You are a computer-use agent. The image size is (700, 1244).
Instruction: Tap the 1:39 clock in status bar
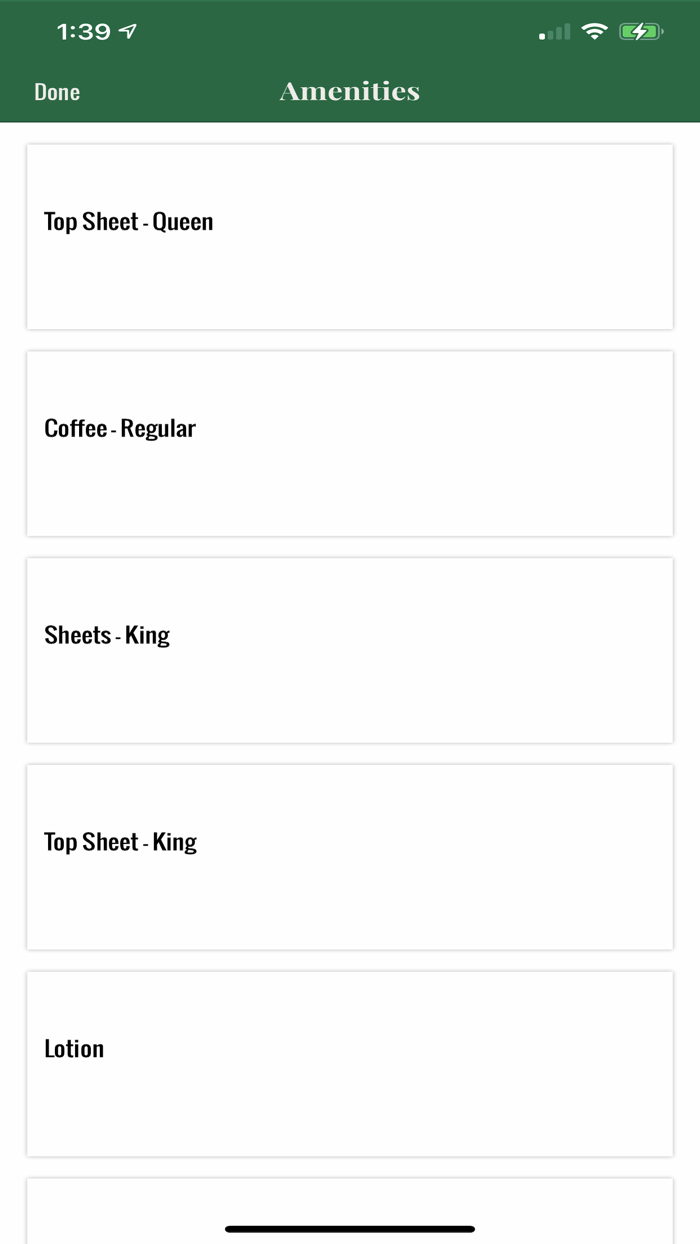click(83, 32)
